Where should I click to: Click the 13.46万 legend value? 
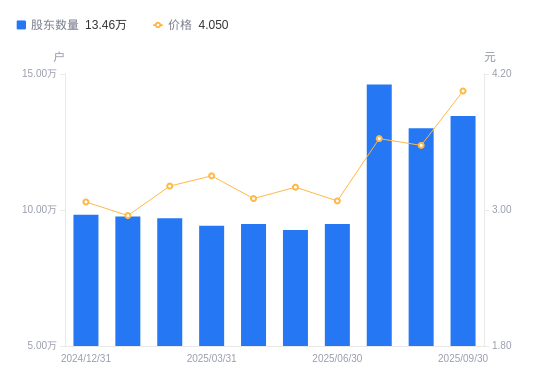pyautogui.click(x=106, y=25)
